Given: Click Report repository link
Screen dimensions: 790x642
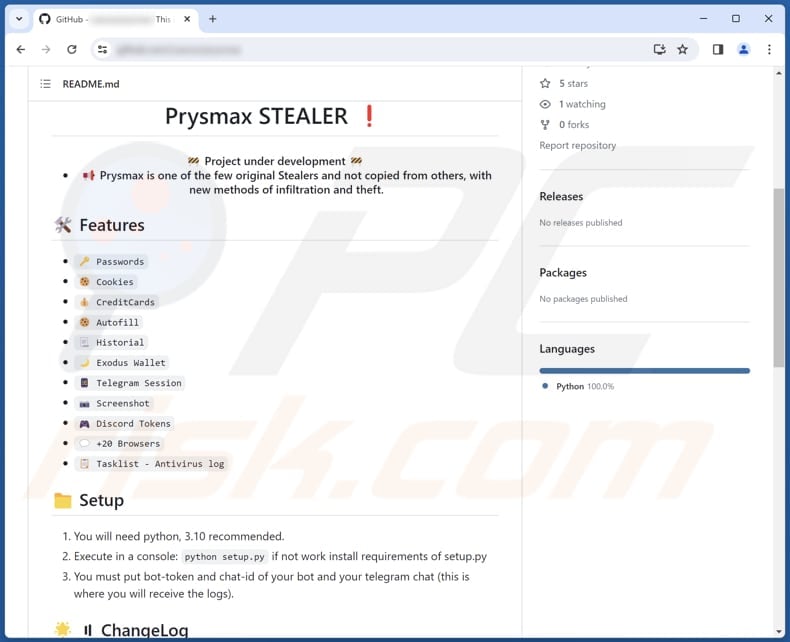Looking at the screenshot, I should click(x=578, y=145).
